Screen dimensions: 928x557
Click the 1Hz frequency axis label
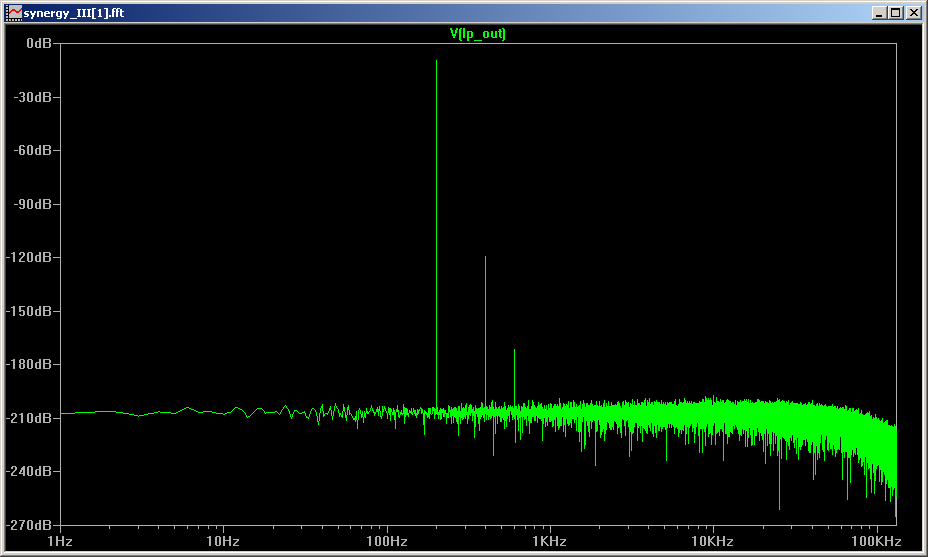tap(60, 542)
